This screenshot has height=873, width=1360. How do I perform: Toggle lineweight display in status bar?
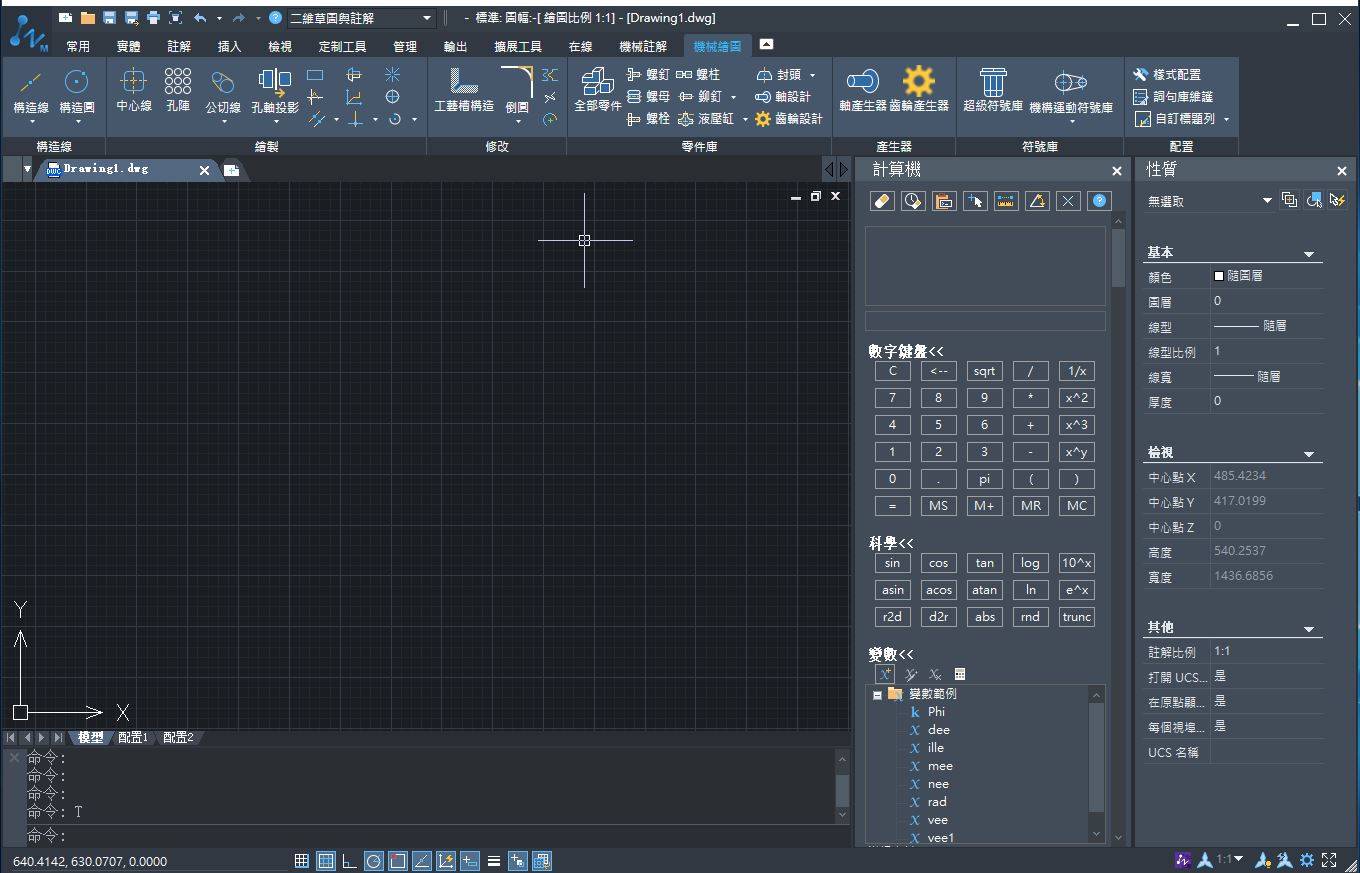tap(493, 861)
